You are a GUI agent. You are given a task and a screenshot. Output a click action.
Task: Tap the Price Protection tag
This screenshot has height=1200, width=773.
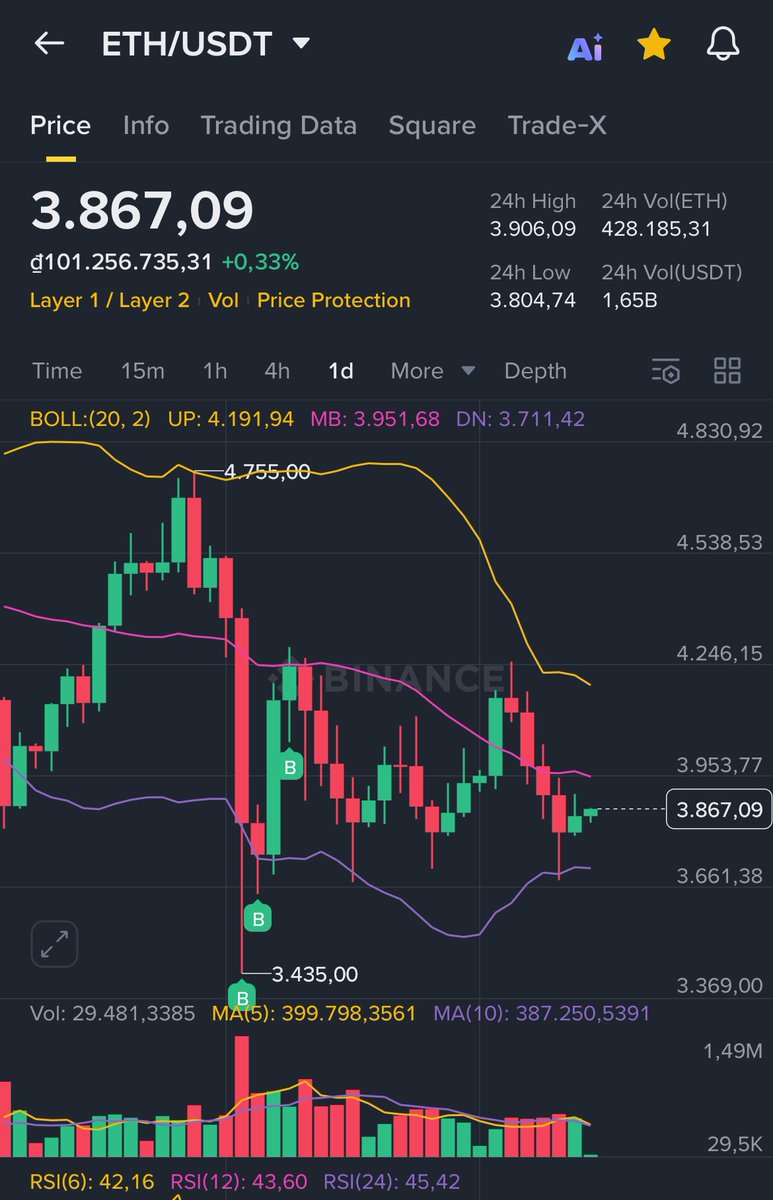[334, 300]
